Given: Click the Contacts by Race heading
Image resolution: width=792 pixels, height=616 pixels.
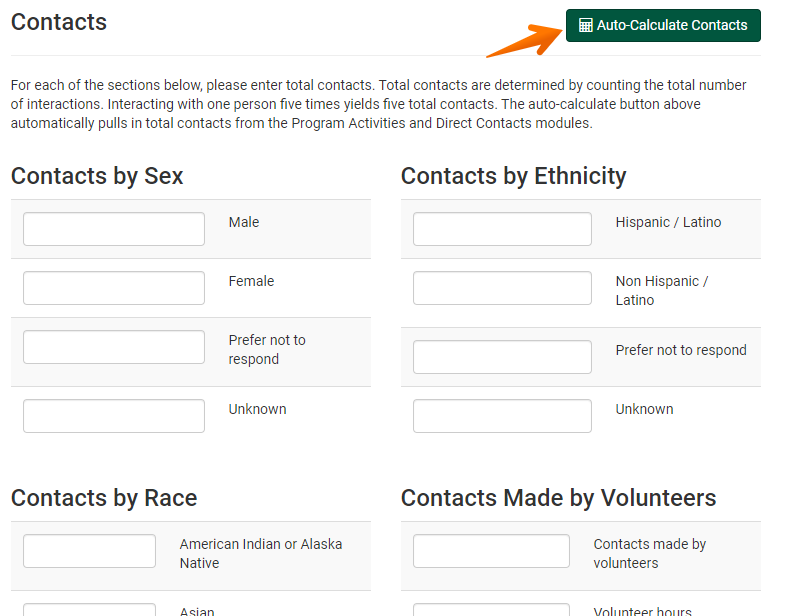Looking at the screenshot, I should click(104, 498).
